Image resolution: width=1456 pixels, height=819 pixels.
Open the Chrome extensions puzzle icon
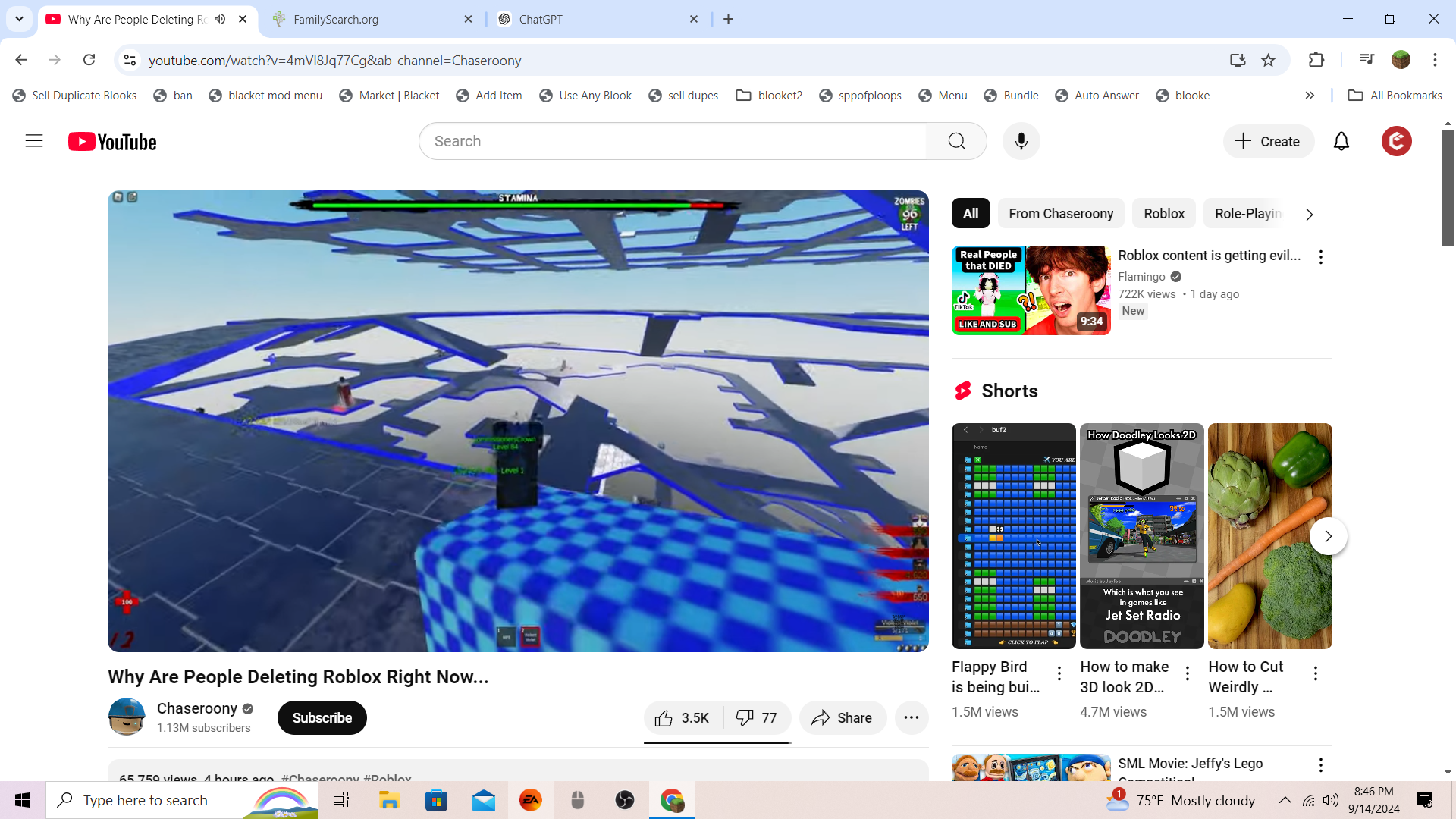click(x=1316, y=60)
